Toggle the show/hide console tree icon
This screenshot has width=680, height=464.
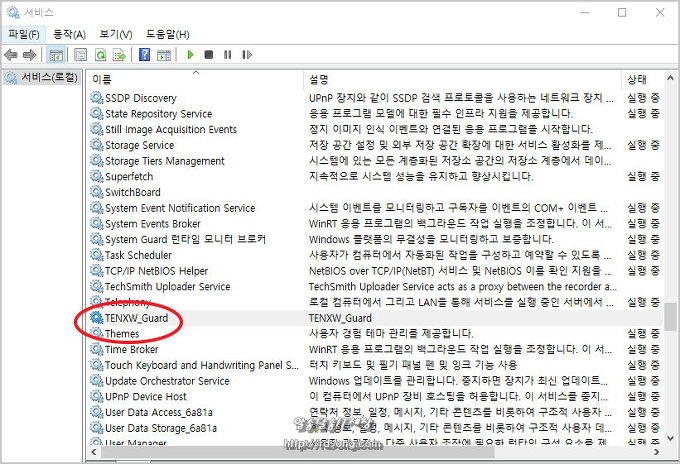[56, 55]
